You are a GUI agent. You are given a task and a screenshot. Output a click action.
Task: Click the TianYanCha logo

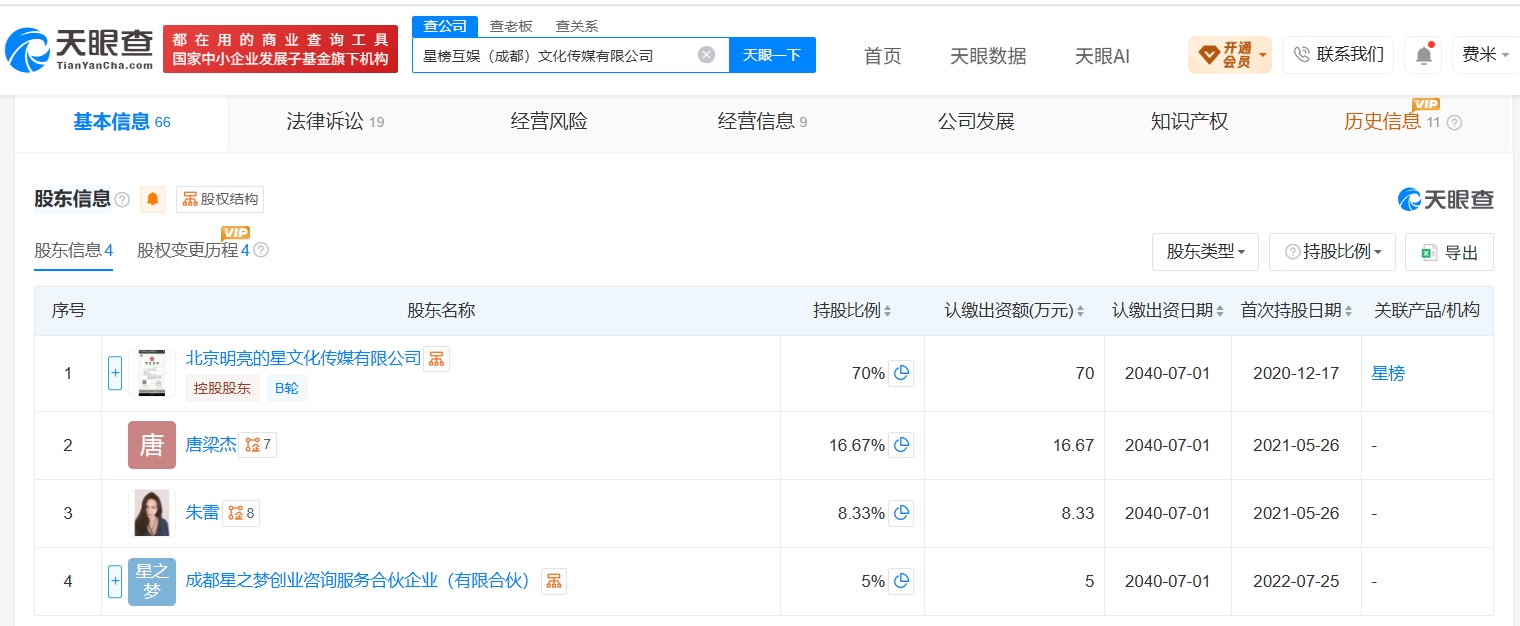[x=79, y=49]
